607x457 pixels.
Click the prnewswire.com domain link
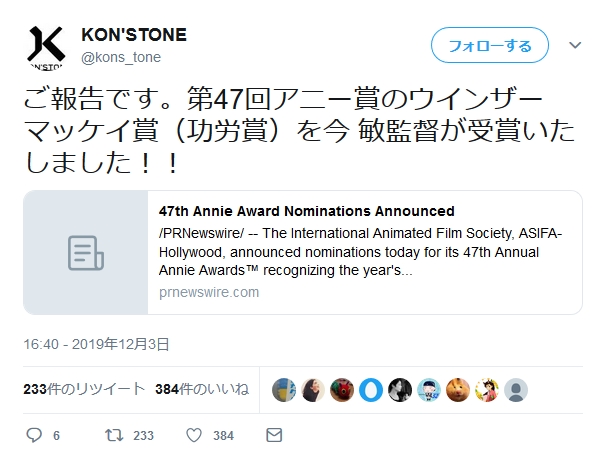click(x=209, y=292)
